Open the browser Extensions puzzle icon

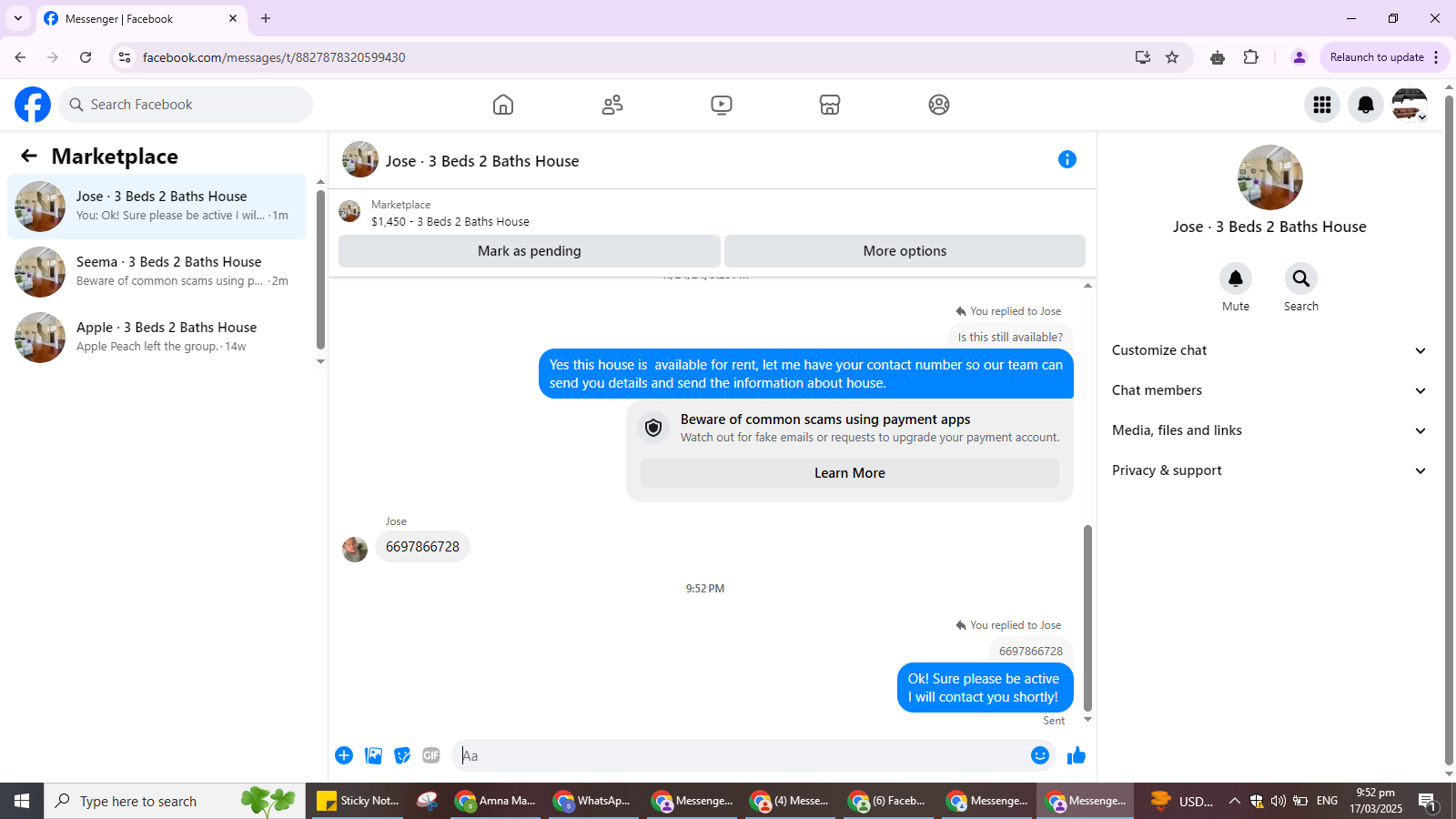click(x=1251, y=57)
